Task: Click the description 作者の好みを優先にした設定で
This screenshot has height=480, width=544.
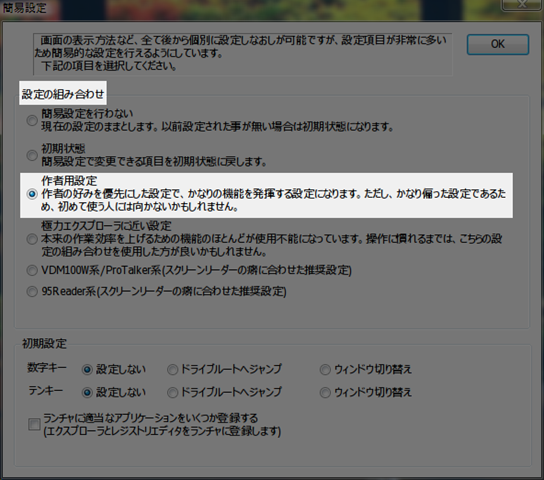Action: (x=273, y=200)
